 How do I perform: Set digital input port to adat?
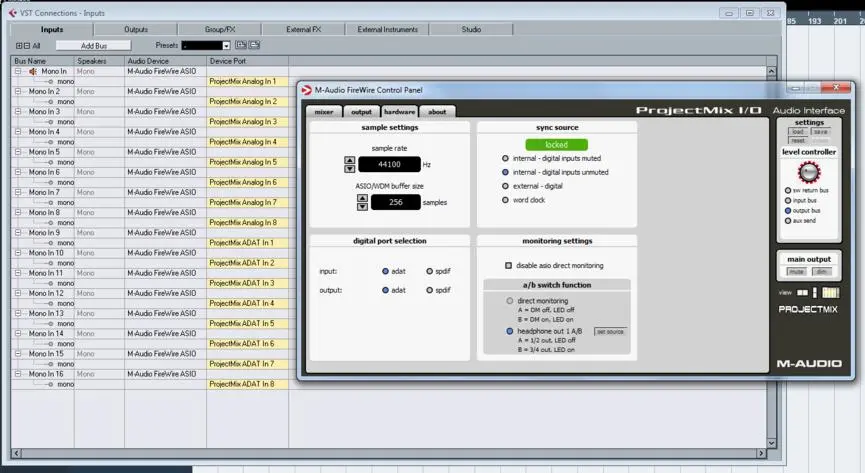coord(386,271)
